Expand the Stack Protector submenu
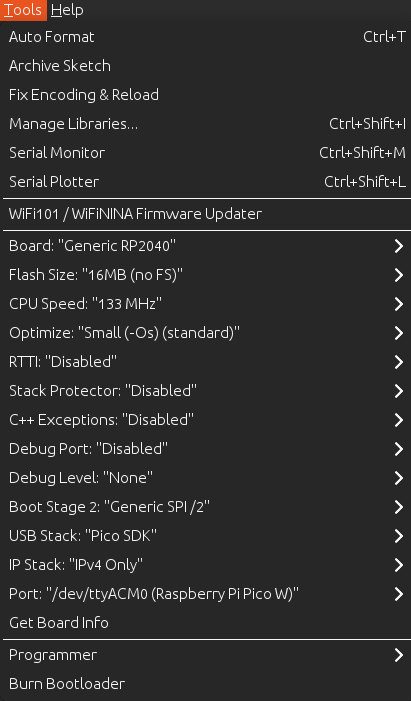Screen dimensions: 411x701 coord(205,391)
